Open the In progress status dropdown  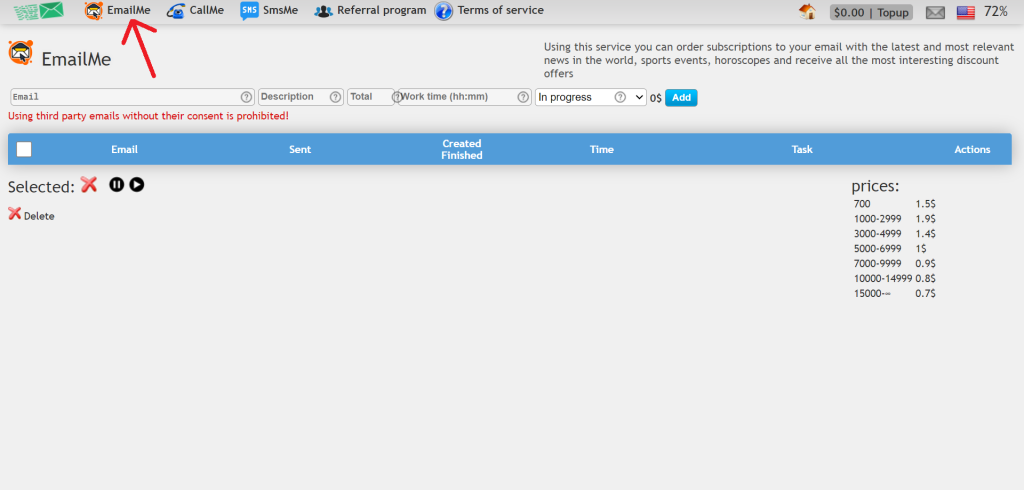coord(591,97)
